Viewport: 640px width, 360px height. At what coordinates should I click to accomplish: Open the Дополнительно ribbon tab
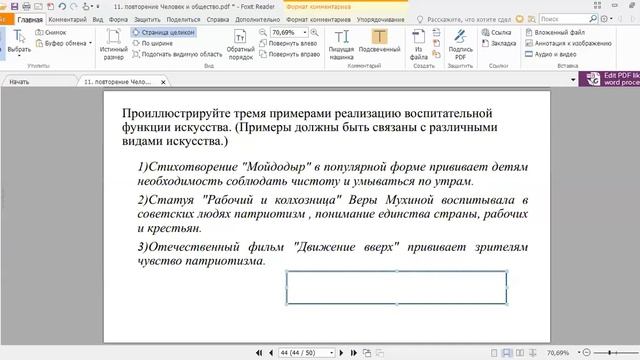point(257,19)
